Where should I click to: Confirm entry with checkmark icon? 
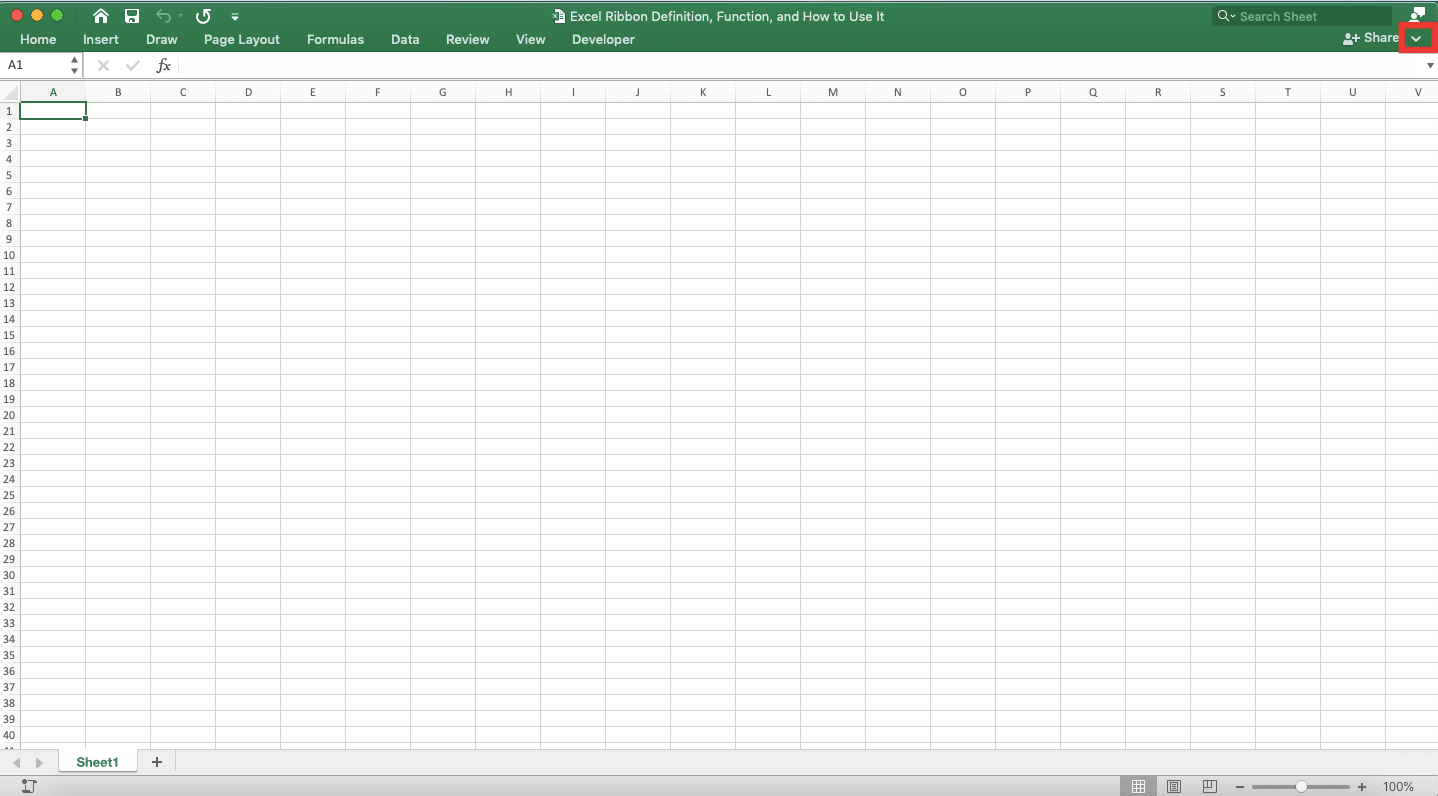click(133, 65)
